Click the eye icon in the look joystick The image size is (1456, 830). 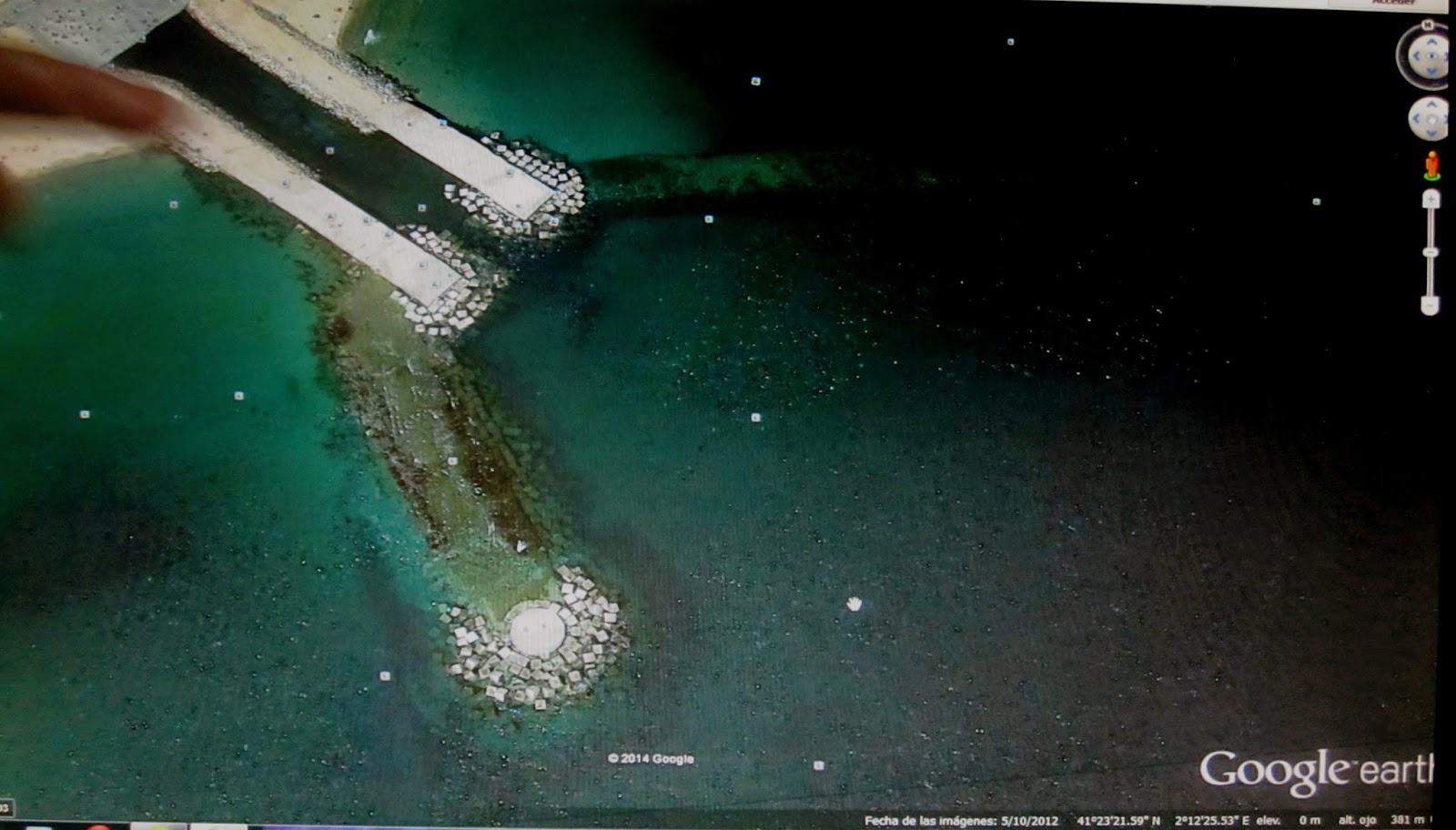[x=1431, y=56]
